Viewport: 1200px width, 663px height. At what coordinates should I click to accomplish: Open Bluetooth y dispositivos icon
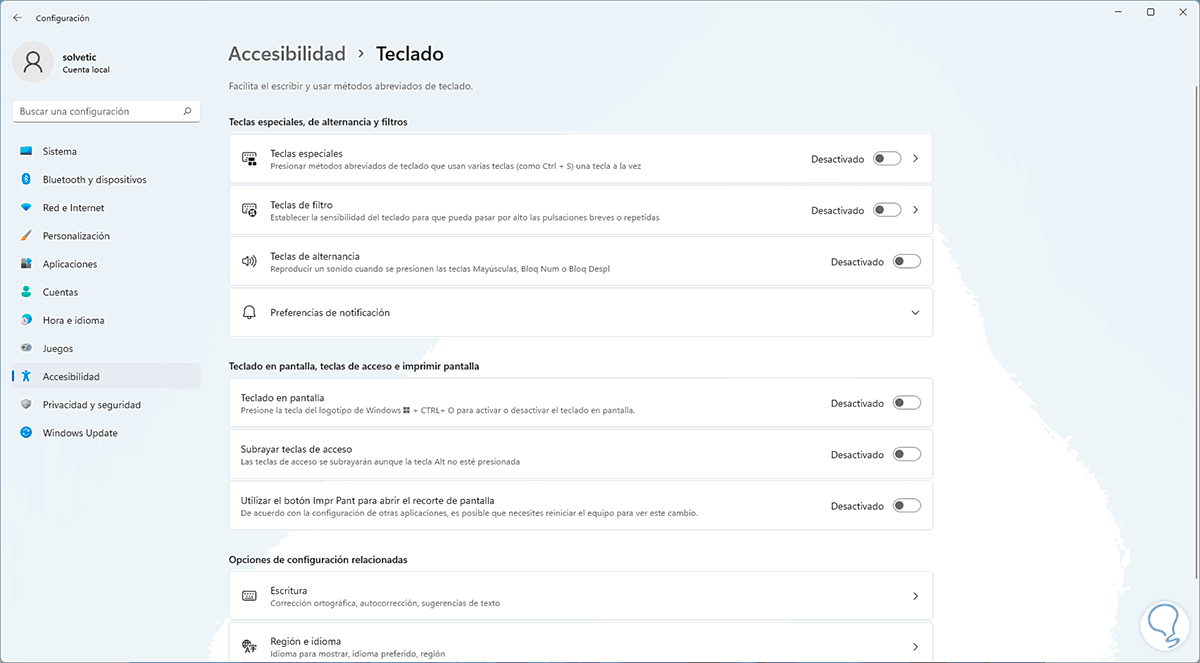coord(26,180)
